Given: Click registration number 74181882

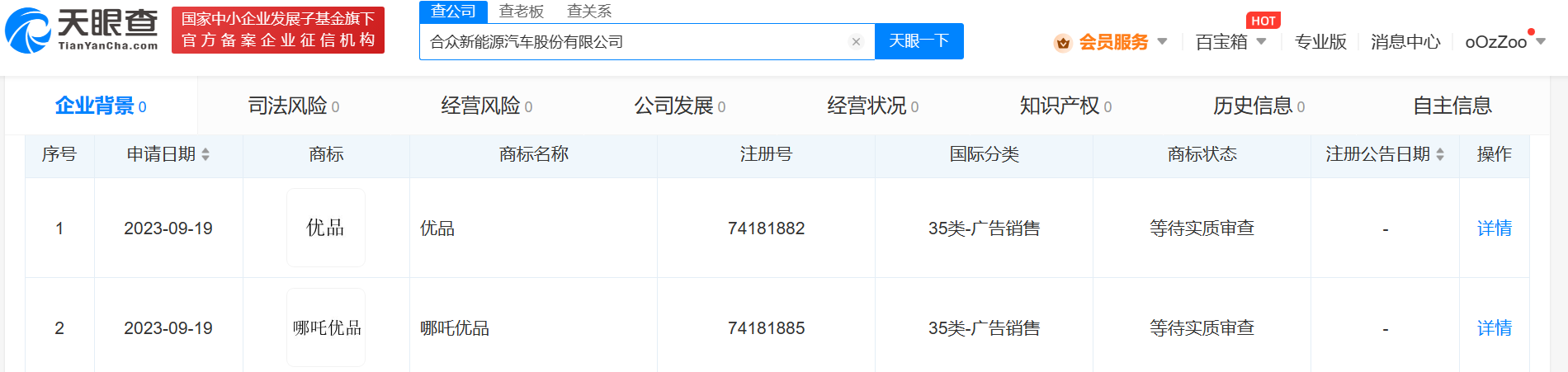Looking at the screenshot, I should [x=766, y=228].
